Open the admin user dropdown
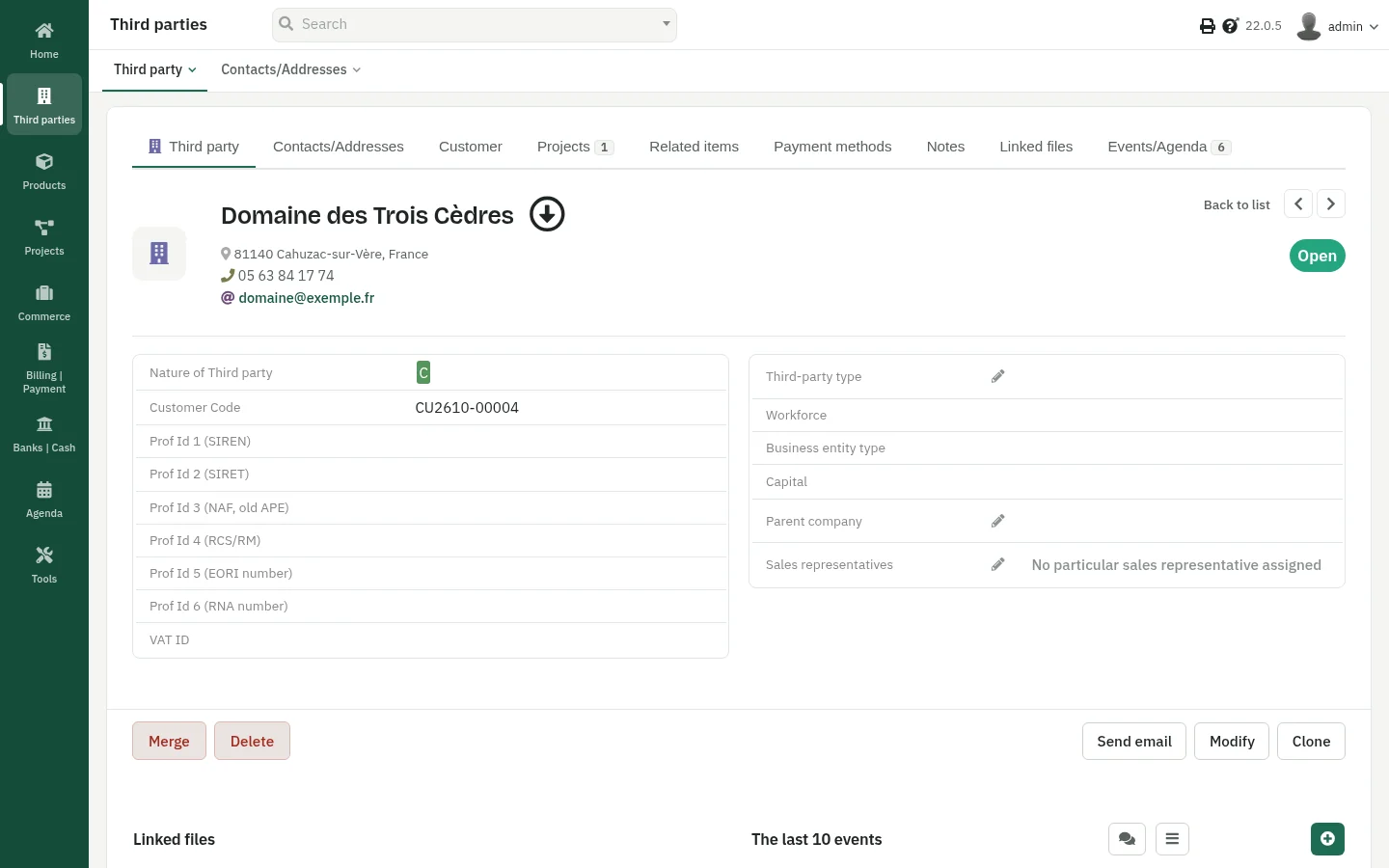 tap(1338, 26)
